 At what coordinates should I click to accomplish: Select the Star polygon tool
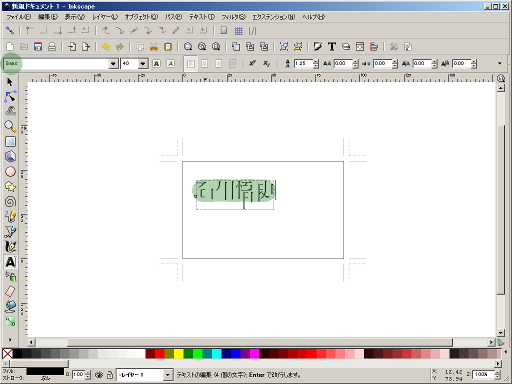pyautogui.click(x=10, y=187)
